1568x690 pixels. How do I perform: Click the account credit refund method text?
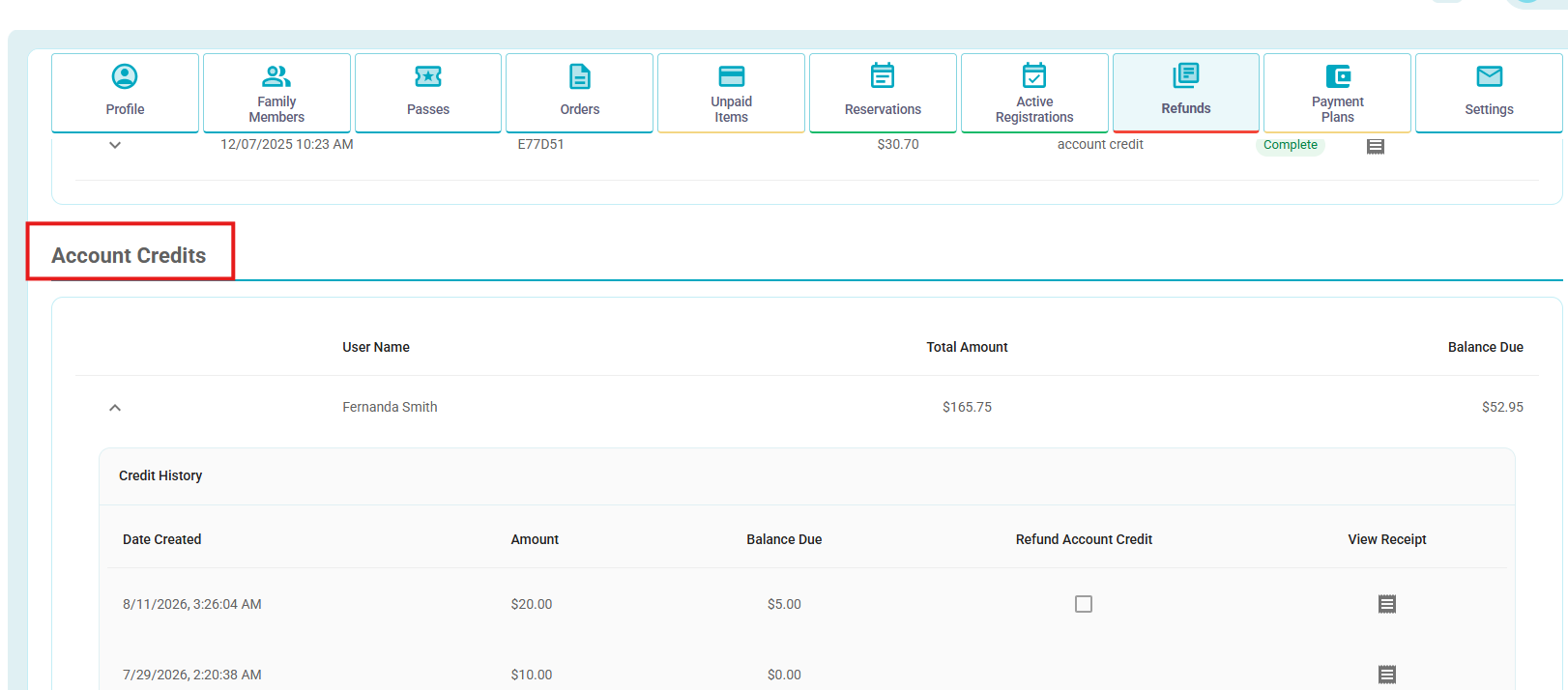tap(1100, 144)
